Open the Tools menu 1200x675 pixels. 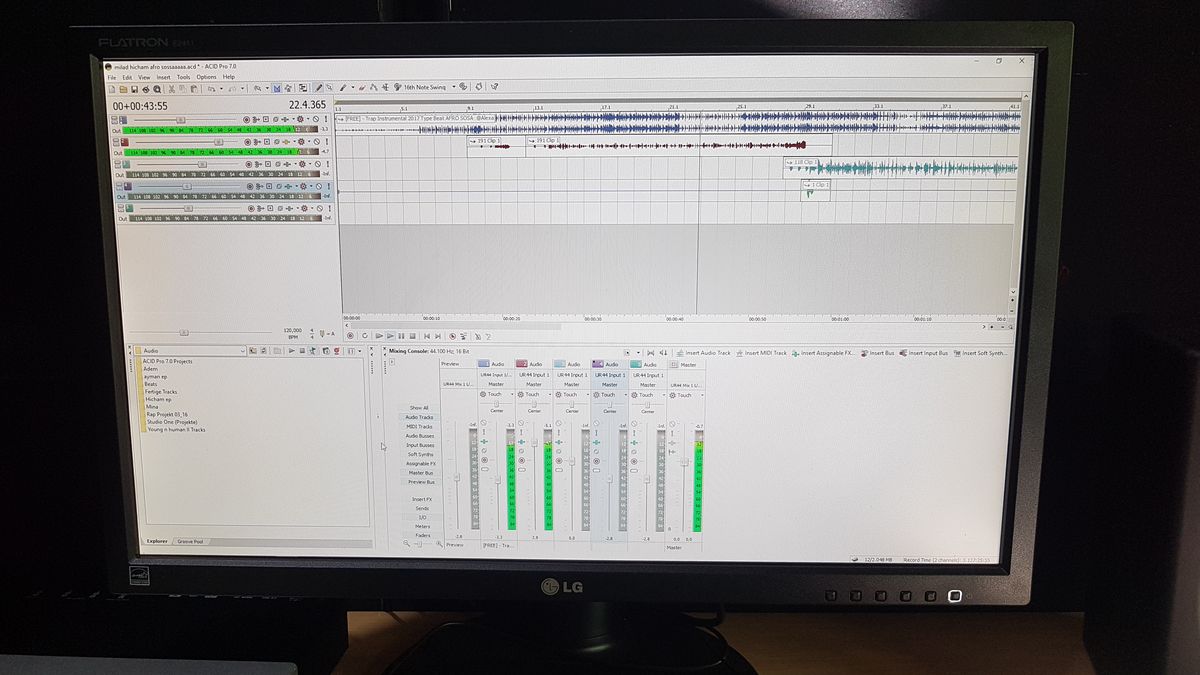tap(183, 77)
